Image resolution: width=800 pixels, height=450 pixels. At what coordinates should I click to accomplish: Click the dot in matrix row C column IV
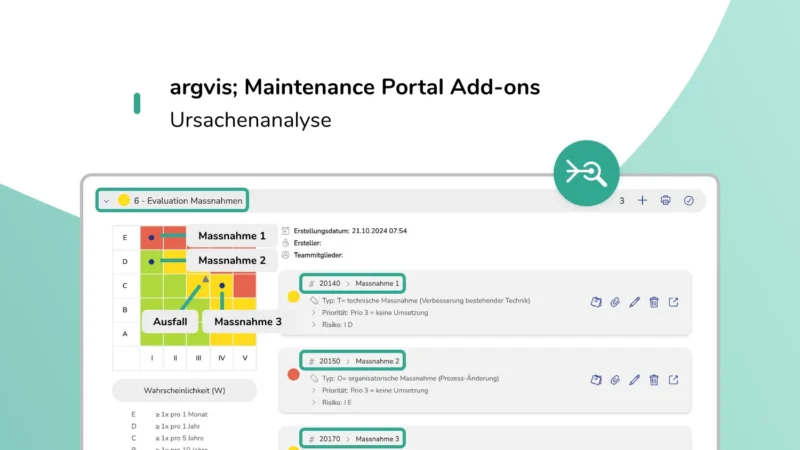[222, 285]
